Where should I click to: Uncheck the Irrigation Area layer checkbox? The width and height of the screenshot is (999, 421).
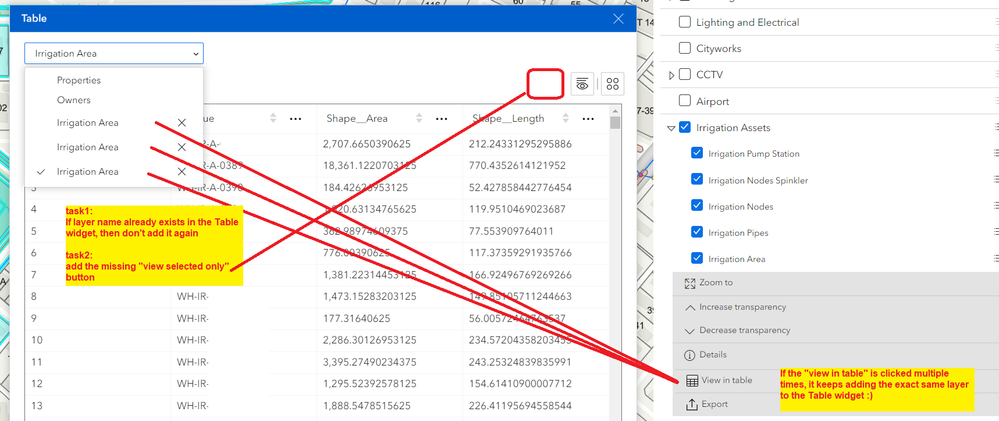point(697,259)
